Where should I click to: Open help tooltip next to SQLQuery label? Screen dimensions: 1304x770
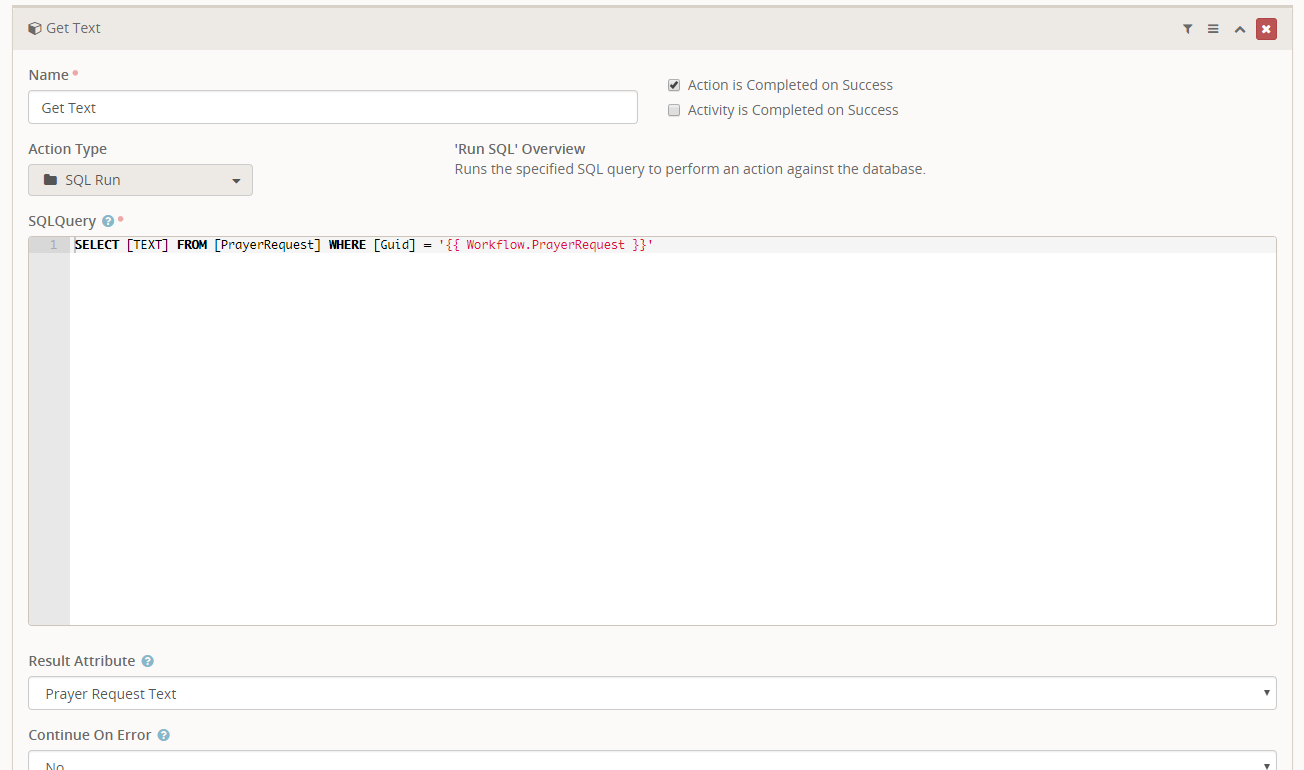(108, 221)
